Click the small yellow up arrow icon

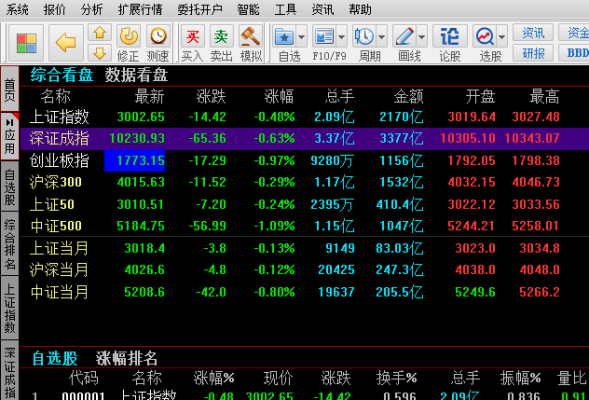tap(100, 33)
